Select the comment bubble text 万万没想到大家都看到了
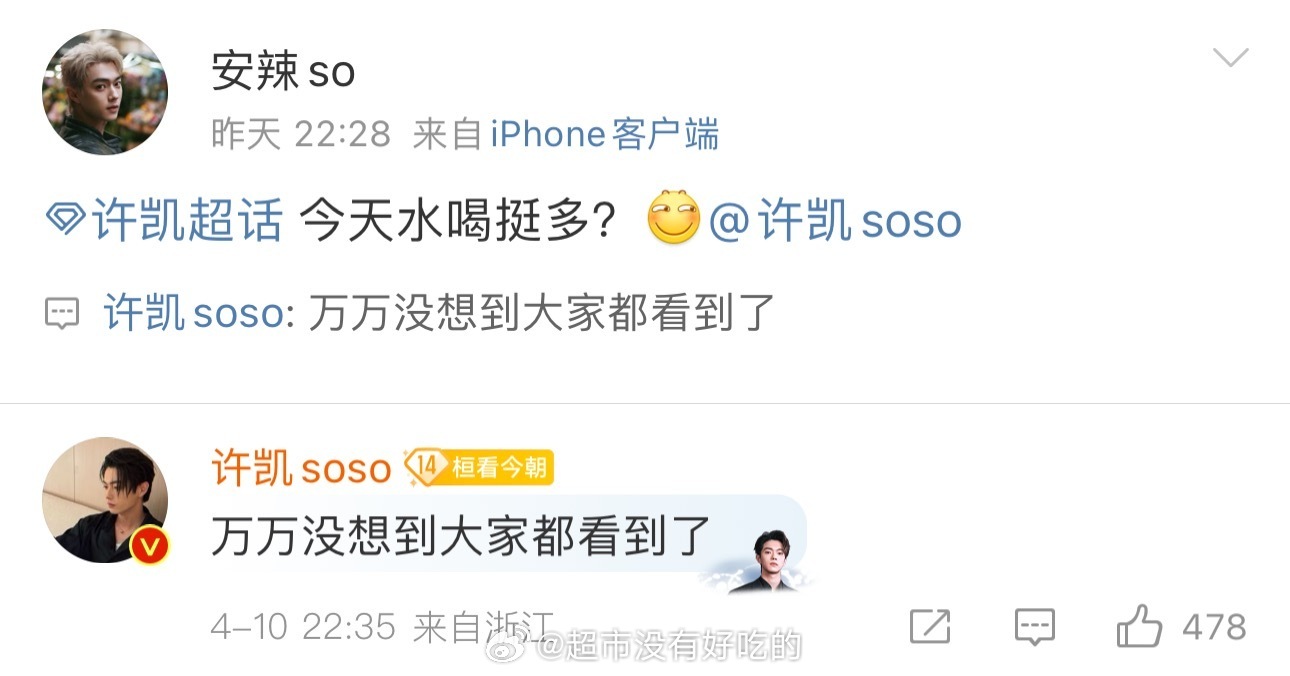The height and width of the screenshot is (676, 1290). point(460,538)
